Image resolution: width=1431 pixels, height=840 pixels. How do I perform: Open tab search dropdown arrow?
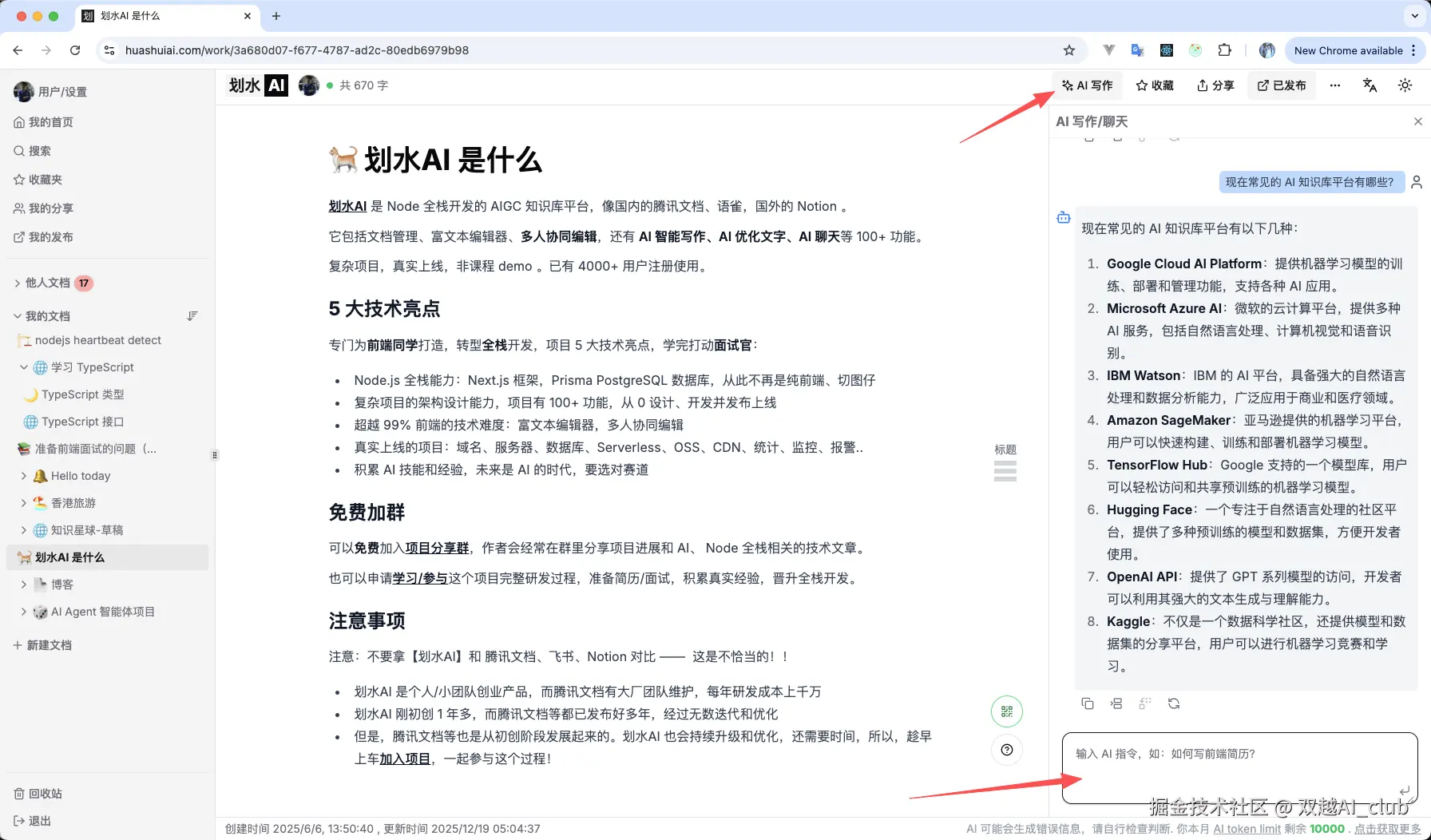click(1414, 16)
